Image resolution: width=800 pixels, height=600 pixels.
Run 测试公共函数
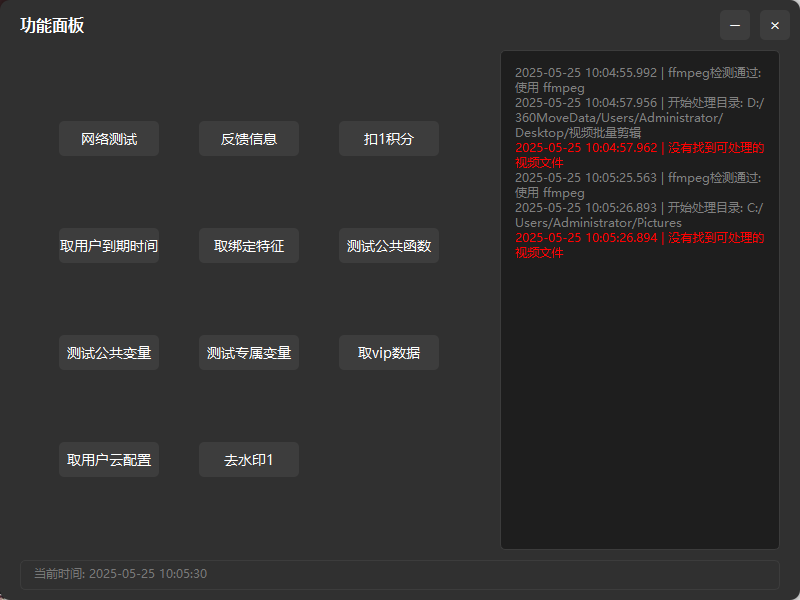389,246
